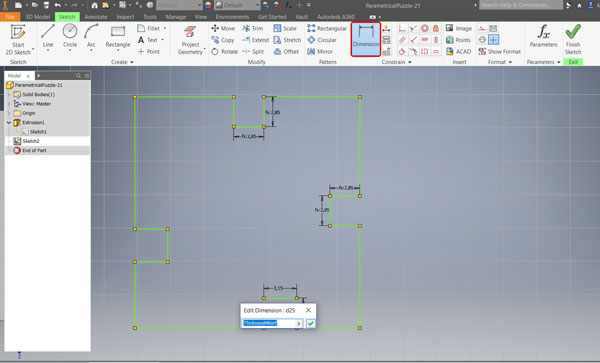Open the File menu tab
Image resolution: width=600 pixels, height=363 pixels.
pyautogui.click(x=10, y=17)
